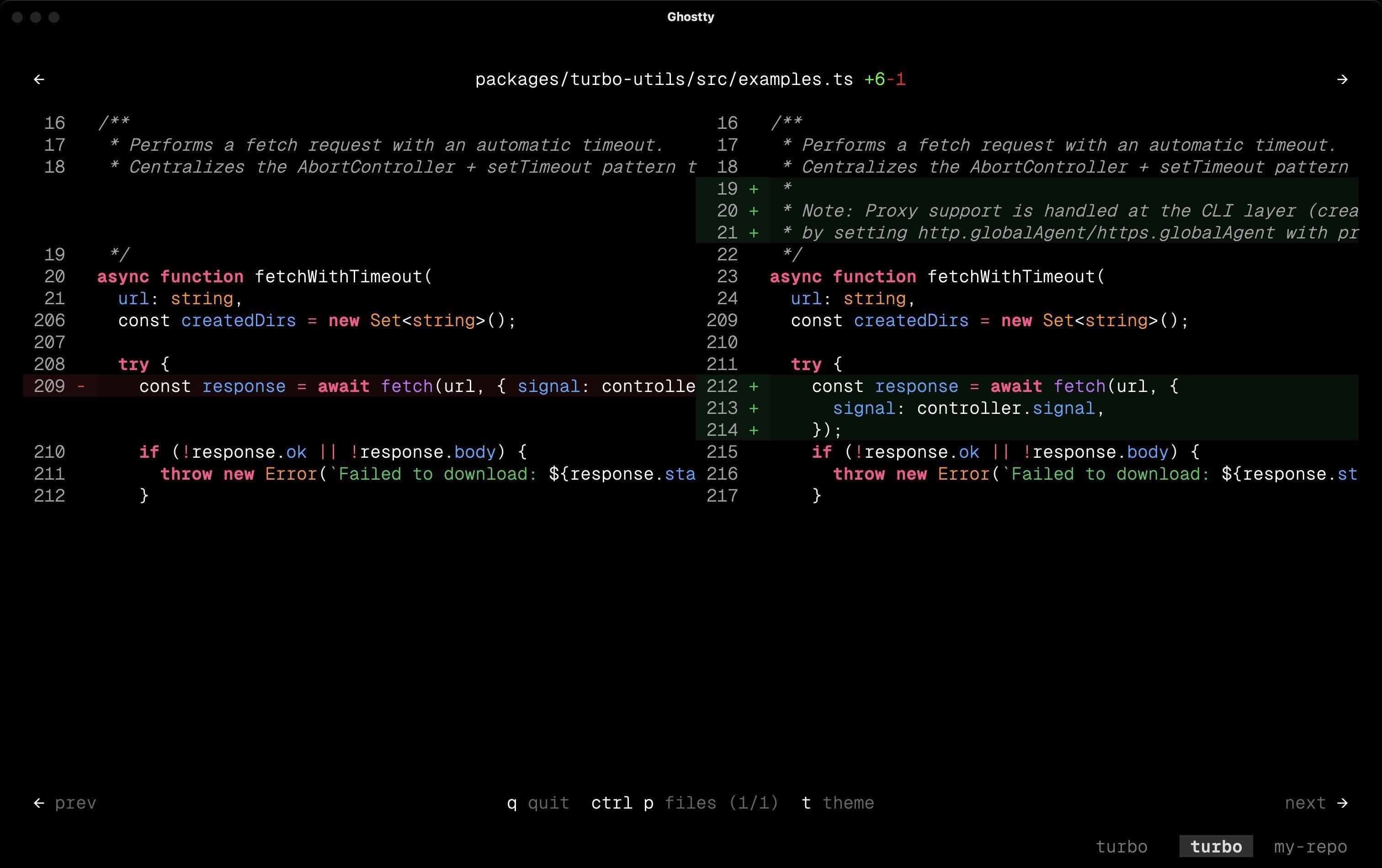Click the next text link at bottom right

(x=1305, y=803)
